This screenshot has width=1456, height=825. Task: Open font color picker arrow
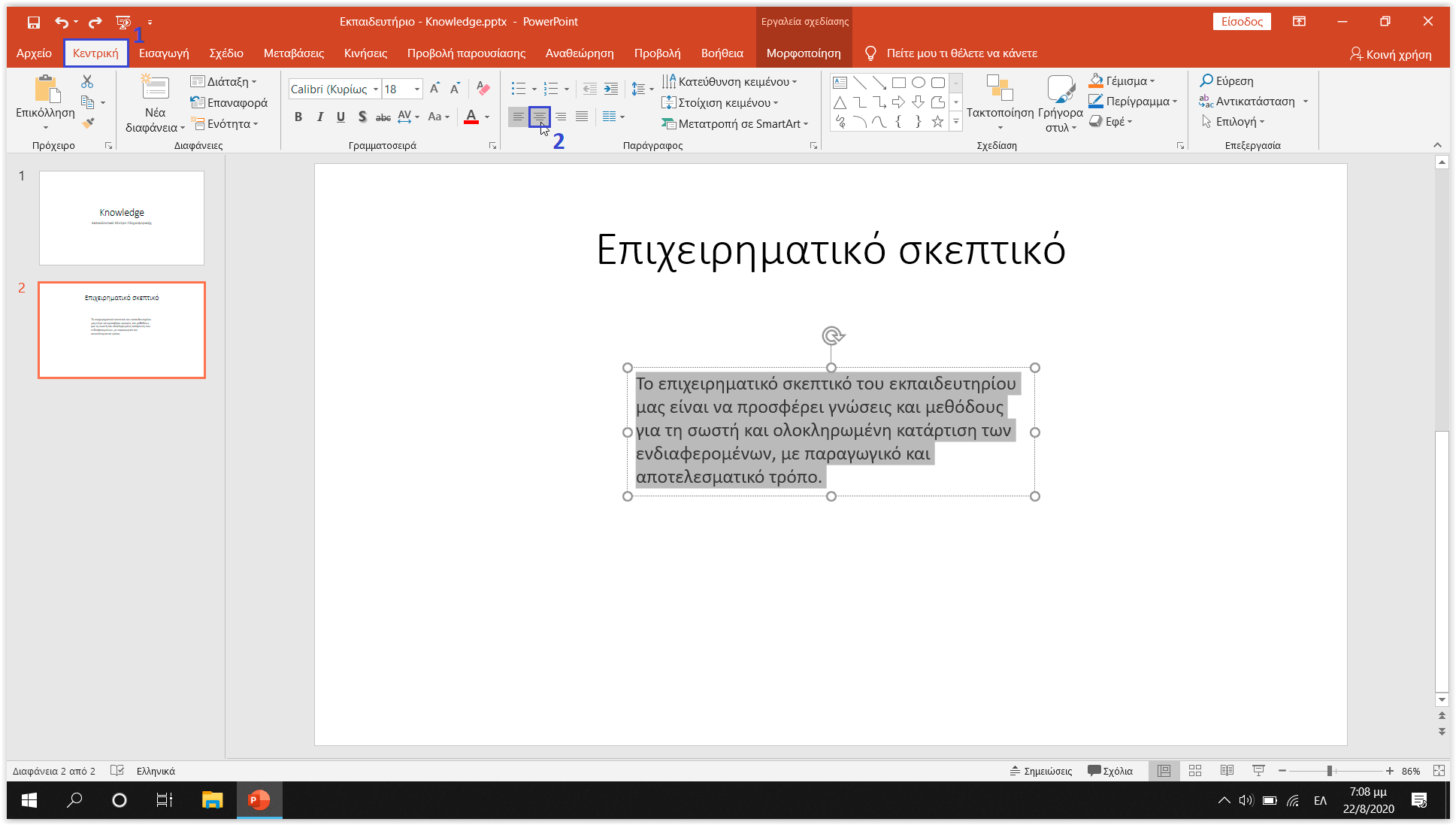click(488, 117)
